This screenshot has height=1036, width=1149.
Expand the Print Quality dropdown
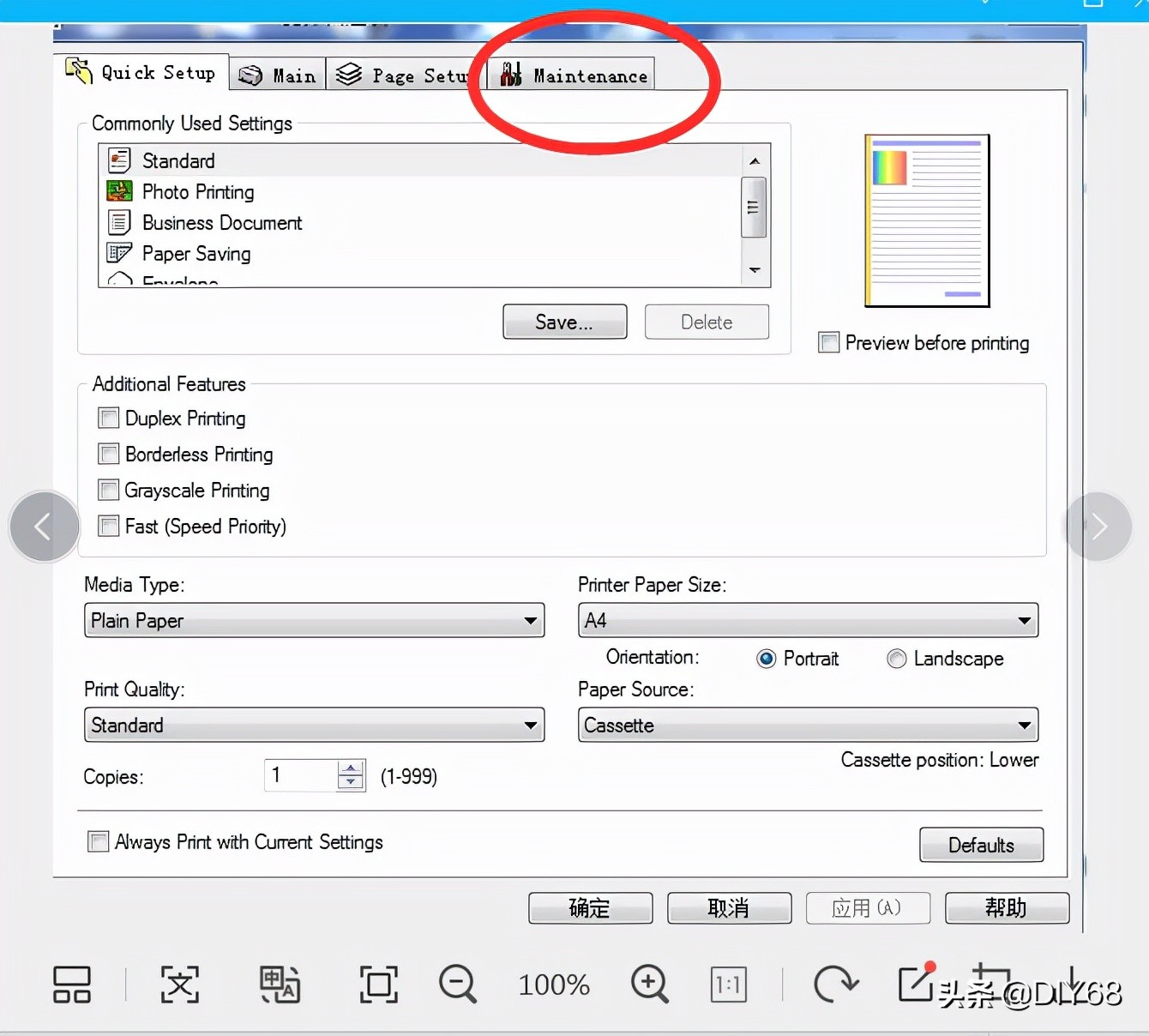coord(315,725)
